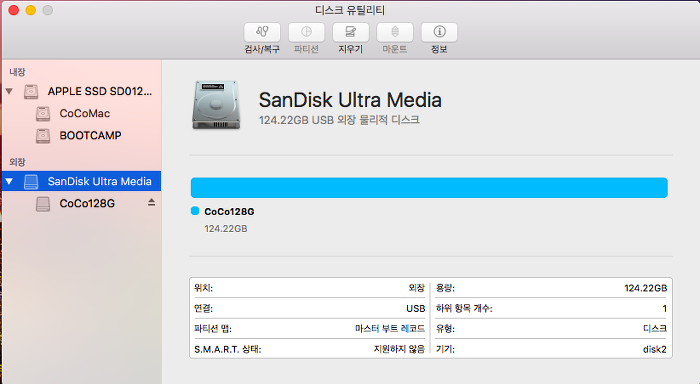Screen dimensions: 700x384
Task: Click the Mount (마운트) toolbar icon
Action: click(395, 32)
